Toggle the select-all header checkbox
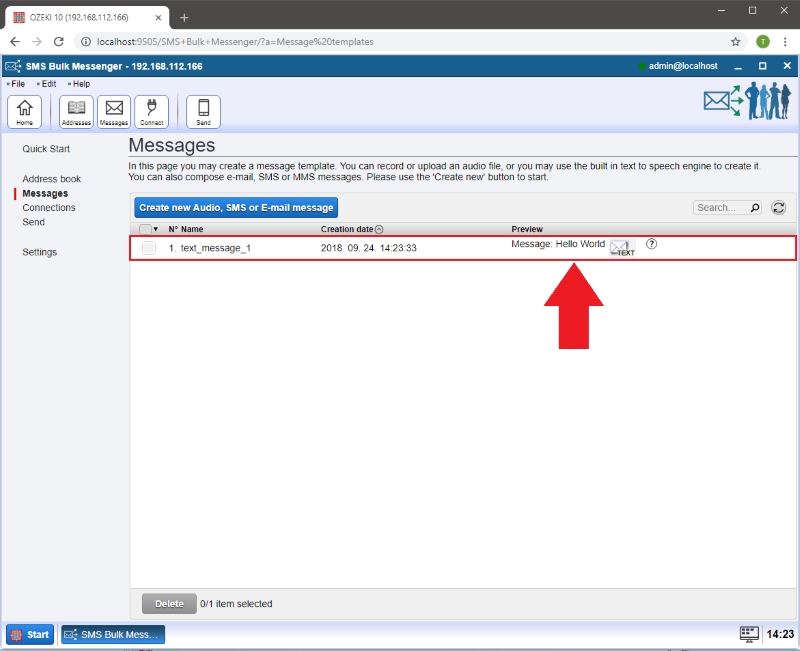The image size is (800, 651). point(145,229)
